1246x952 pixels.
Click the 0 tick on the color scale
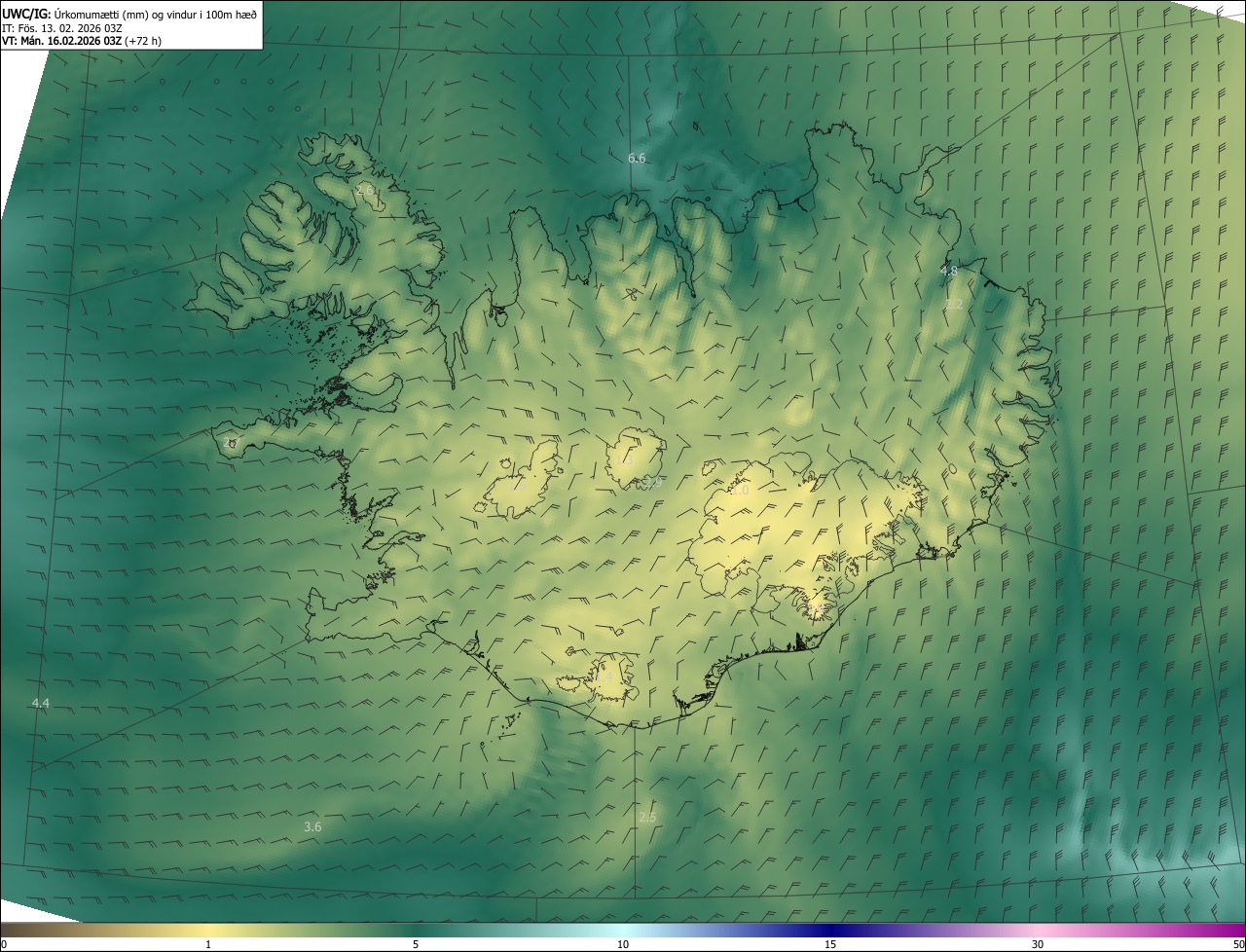point(4,944)
